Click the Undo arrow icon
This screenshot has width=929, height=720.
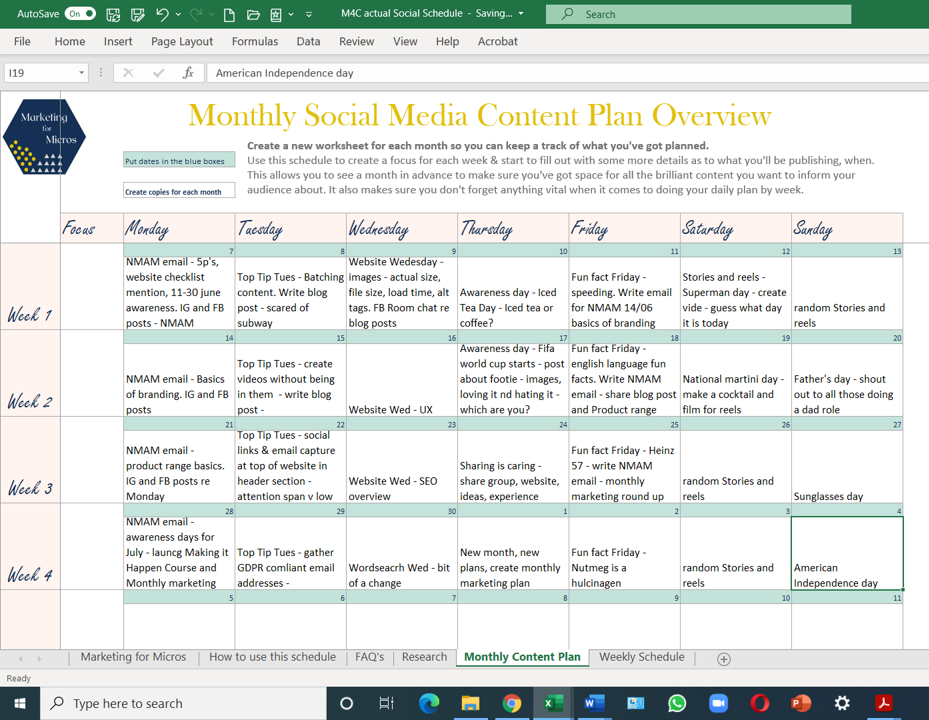[x=162, y=14]
